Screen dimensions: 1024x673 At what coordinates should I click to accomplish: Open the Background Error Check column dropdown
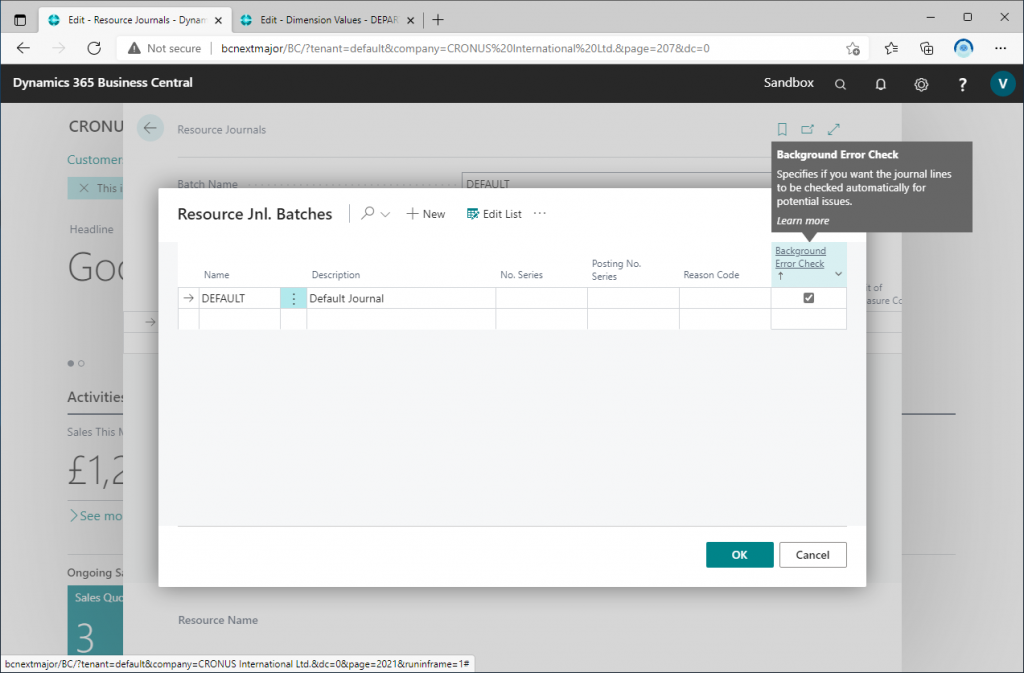(x=838, y=274)
